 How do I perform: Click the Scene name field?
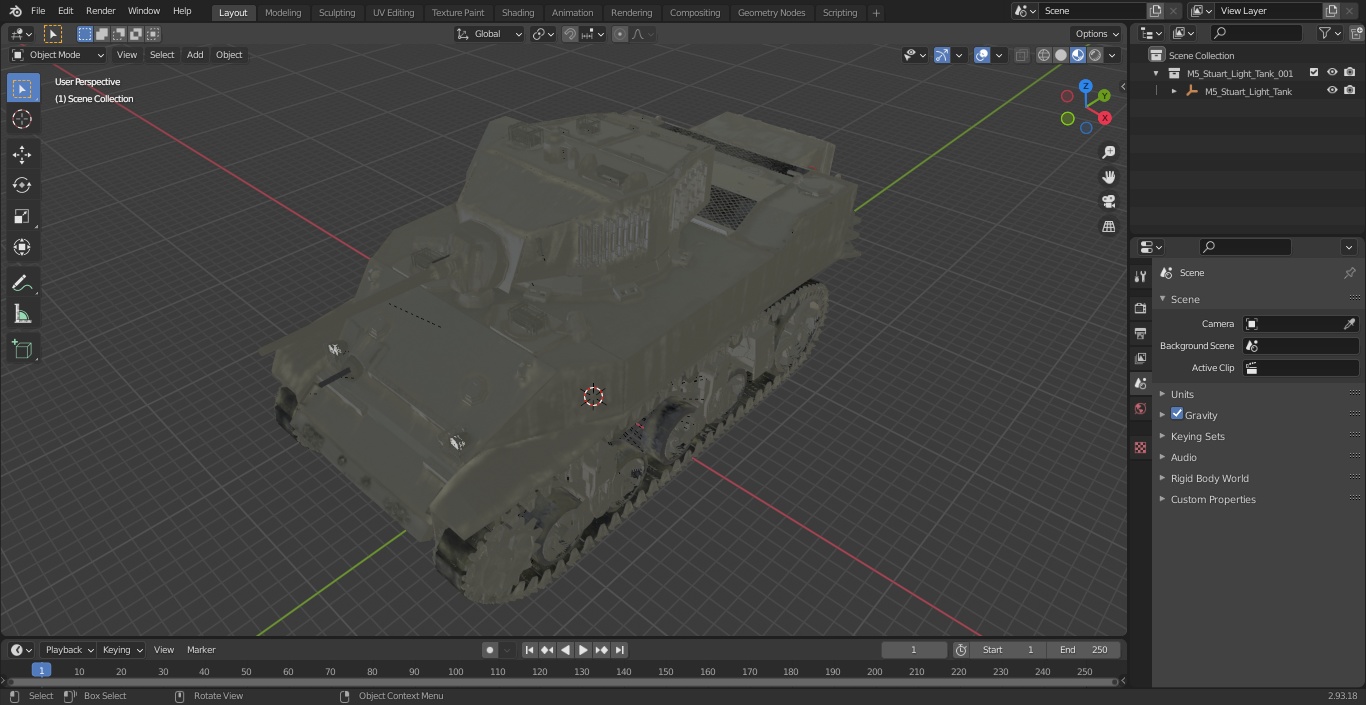pos(1092,11)
